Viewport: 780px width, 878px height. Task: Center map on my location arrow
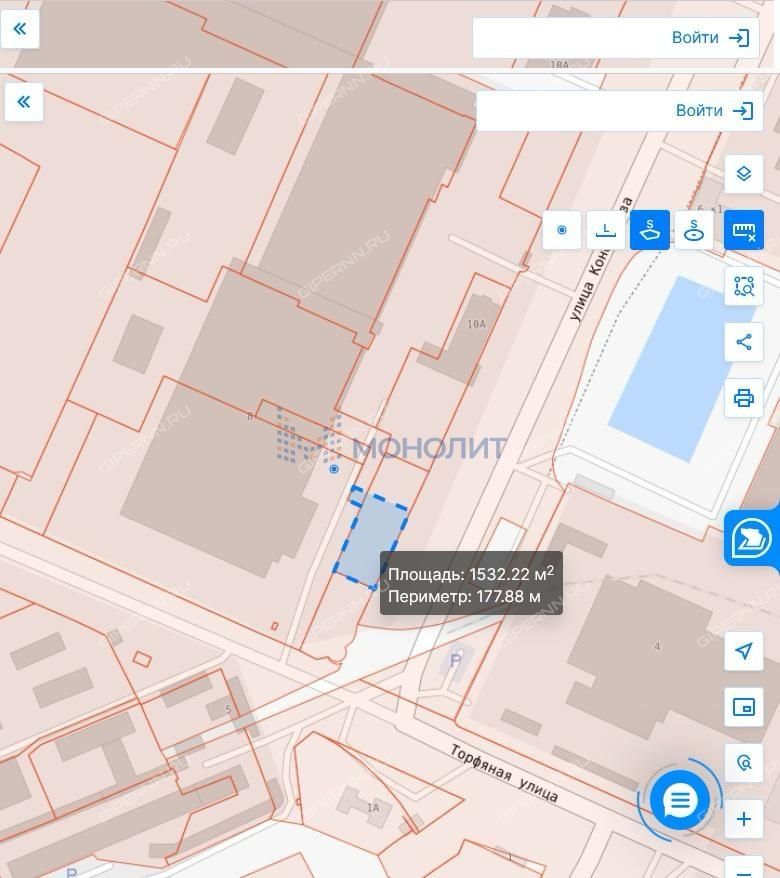click(743, 652)
